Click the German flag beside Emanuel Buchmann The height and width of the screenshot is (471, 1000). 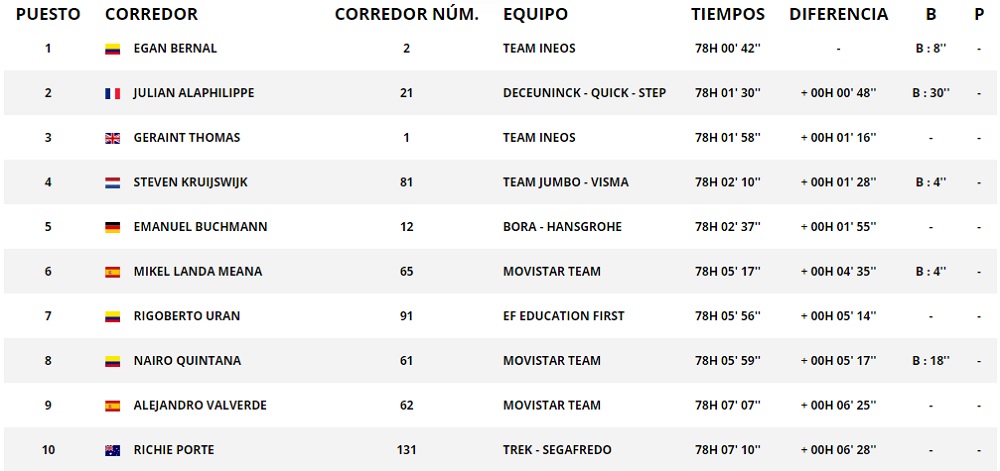pos(113,227)
